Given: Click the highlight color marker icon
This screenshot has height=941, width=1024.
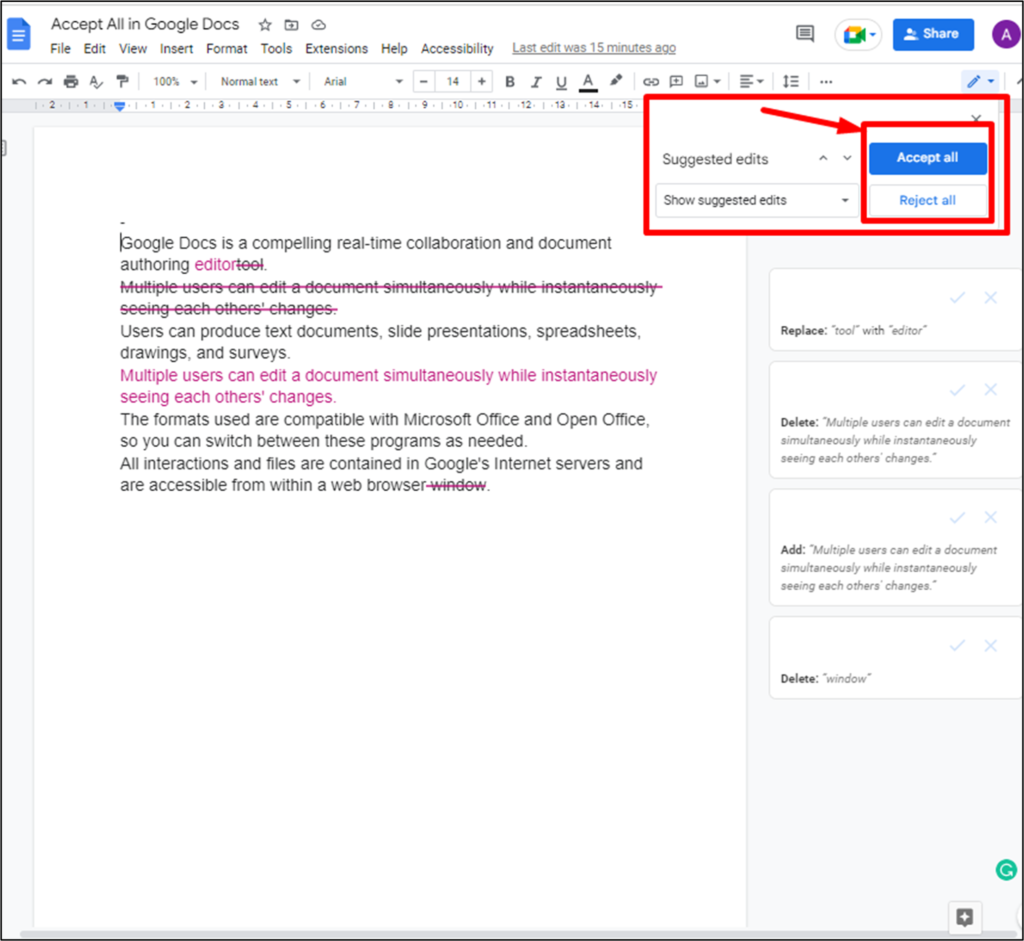Looking at the screenshot, I should click(x=616, y=82).
